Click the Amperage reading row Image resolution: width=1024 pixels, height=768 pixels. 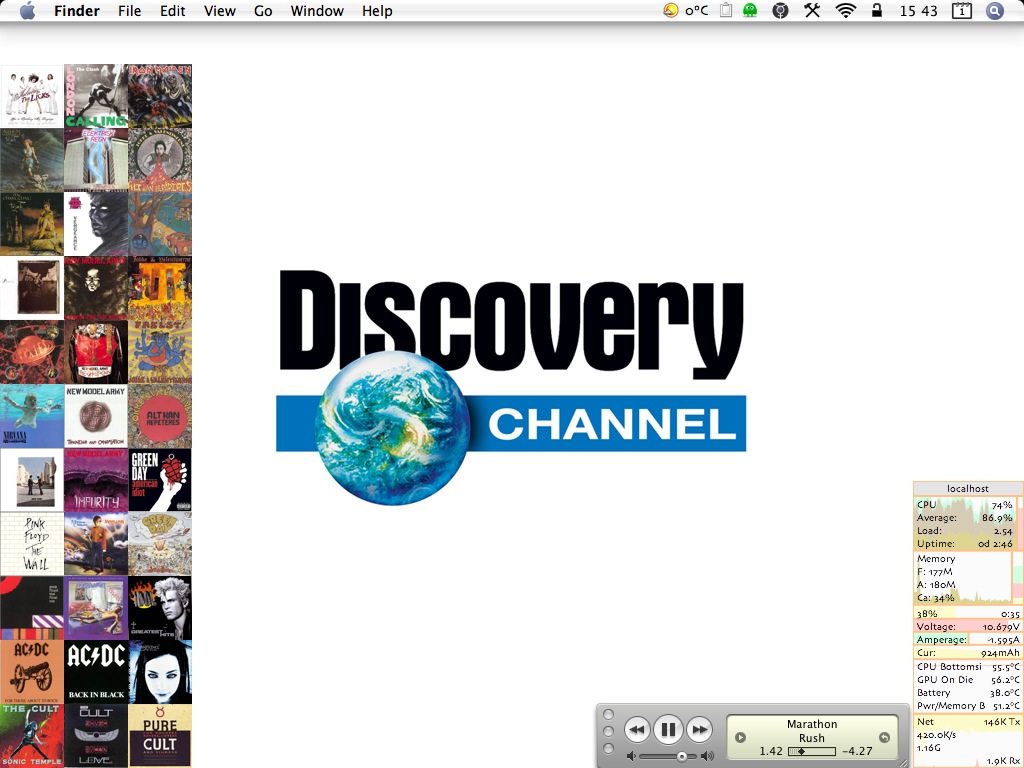968,639
